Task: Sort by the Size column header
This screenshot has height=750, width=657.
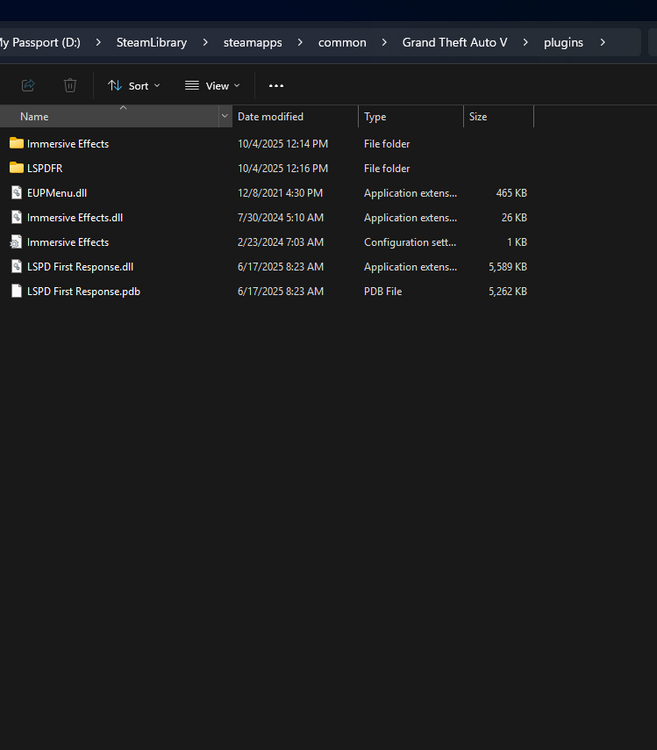Action: [x=498, y=116]
